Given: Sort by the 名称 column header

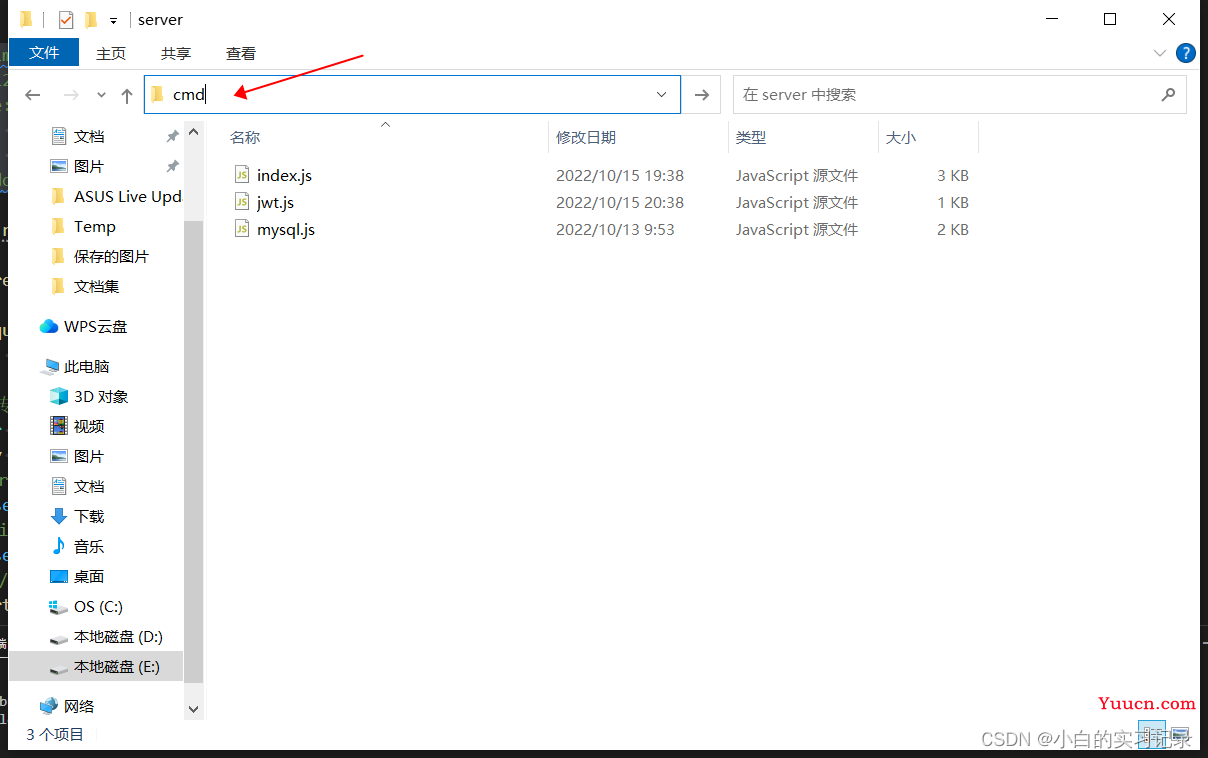Looking at the screenshot, I should [x=245, y=138].
